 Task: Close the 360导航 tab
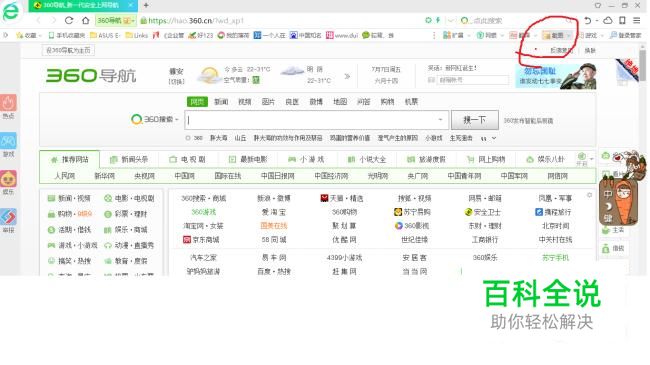130,5
